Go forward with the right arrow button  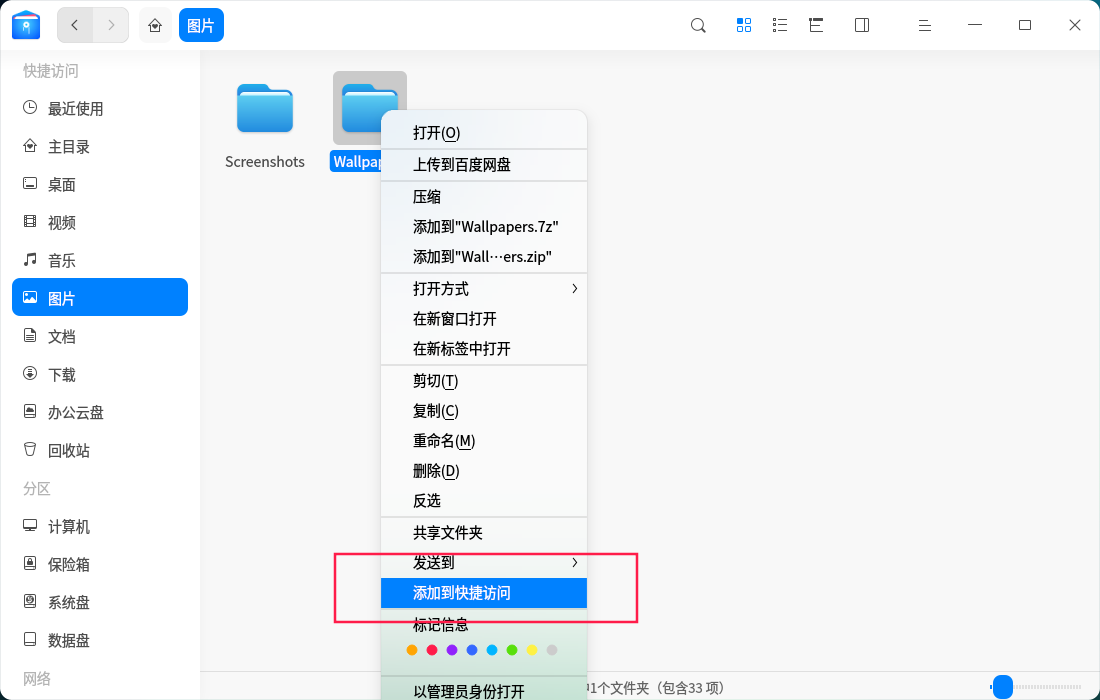pyautogui.click(x=111, y=25)
